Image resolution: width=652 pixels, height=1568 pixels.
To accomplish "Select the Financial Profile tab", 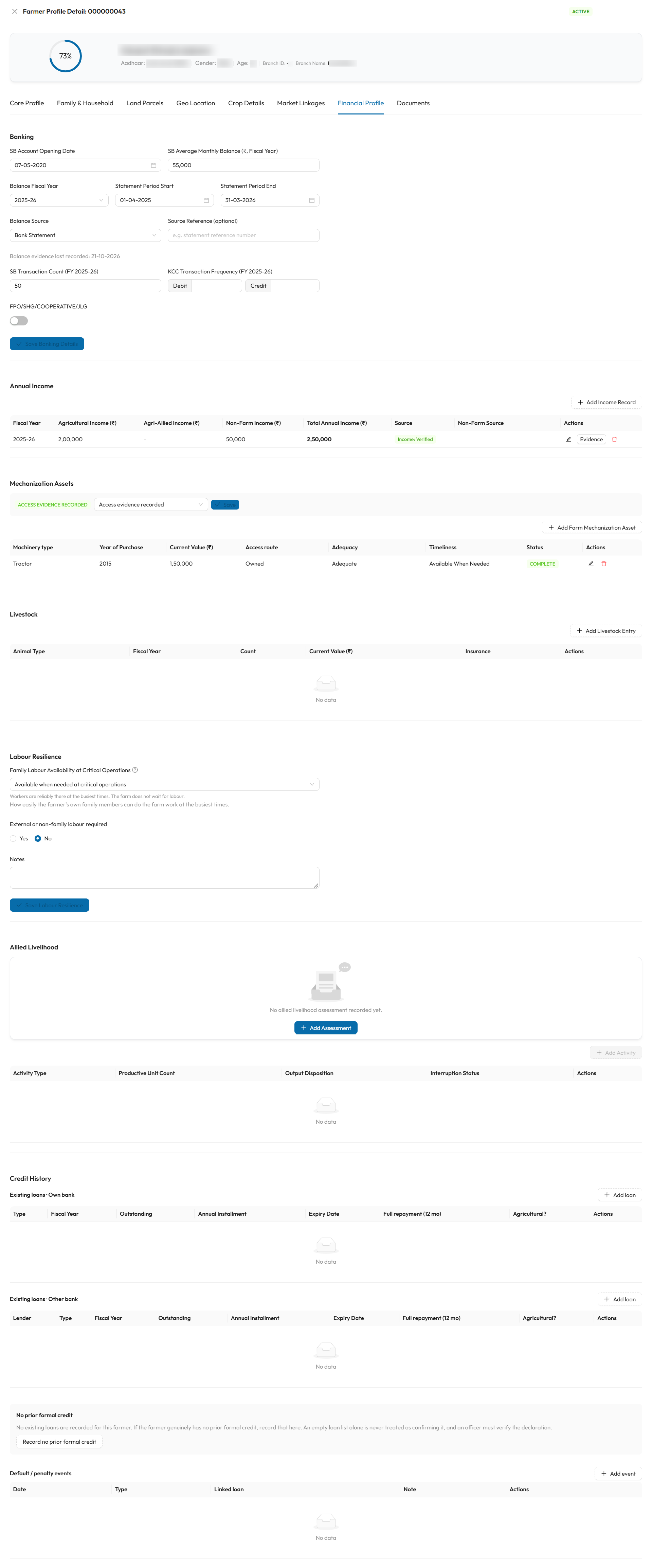I will [x=360, y=104].
